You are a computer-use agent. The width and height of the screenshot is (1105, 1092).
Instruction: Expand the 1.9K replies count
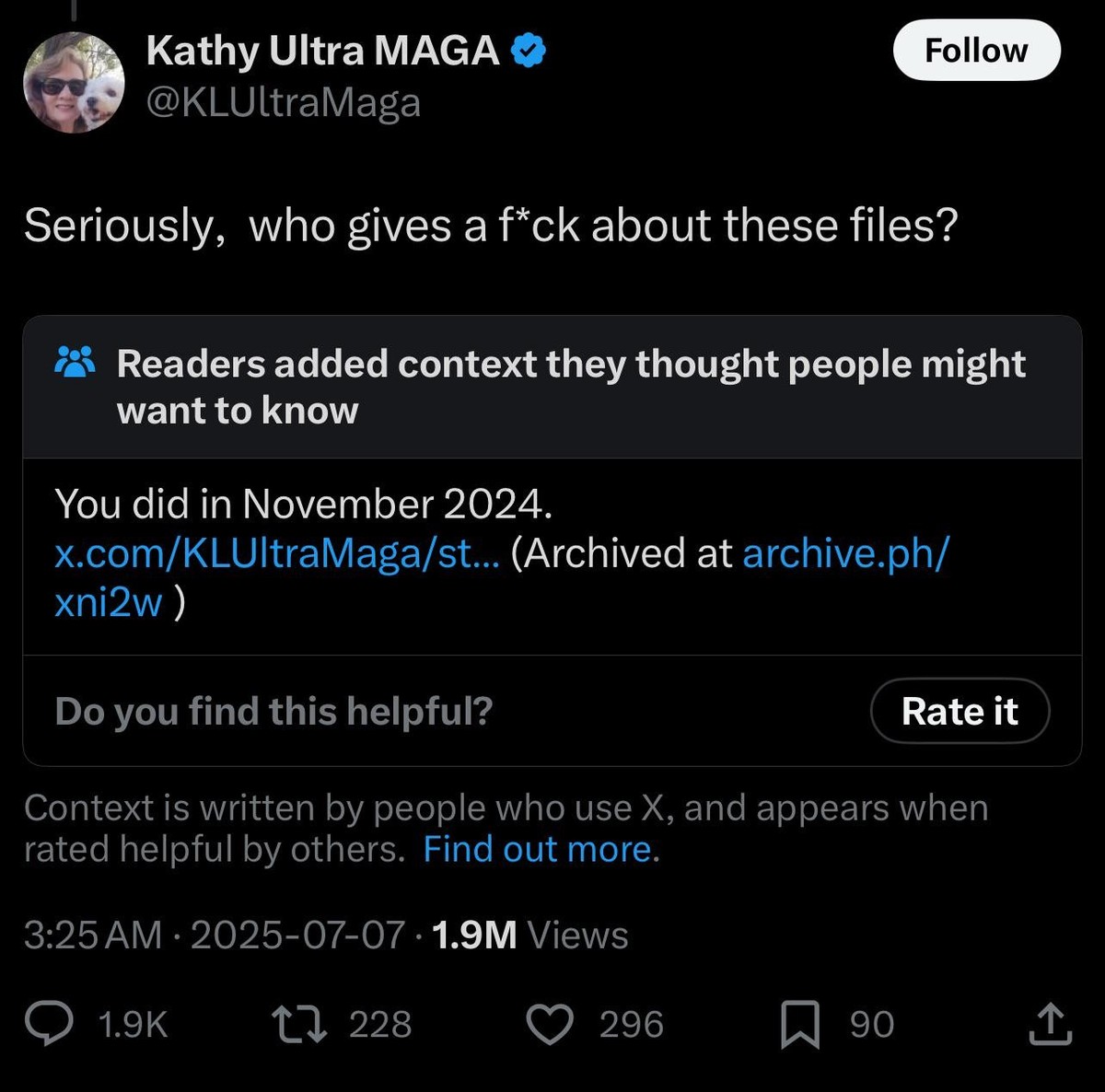[x=131, y=1023]
